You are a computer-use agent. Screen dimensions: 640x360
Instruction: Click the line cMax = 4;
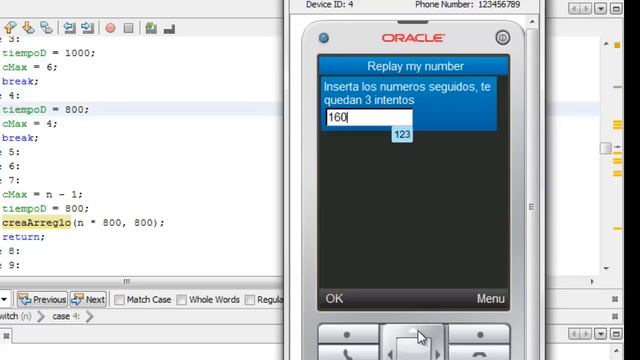(29, 124)
